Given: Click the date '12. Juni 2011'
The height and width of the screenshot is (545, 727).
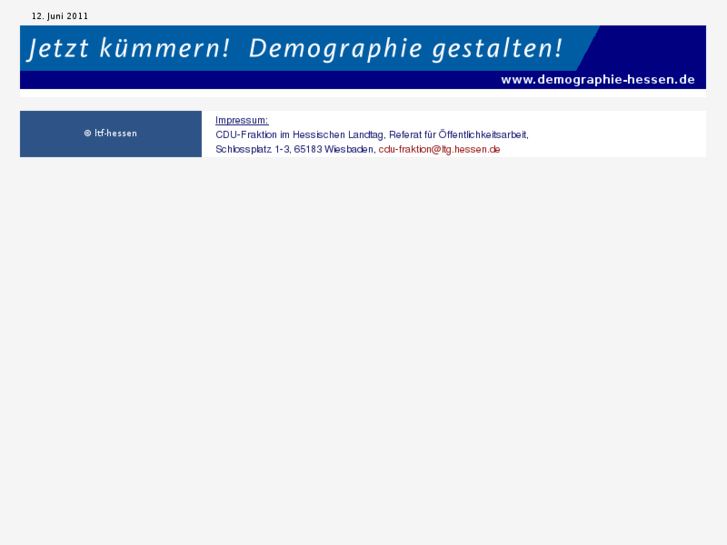Looking at the screenshot, I should point(60,16).
